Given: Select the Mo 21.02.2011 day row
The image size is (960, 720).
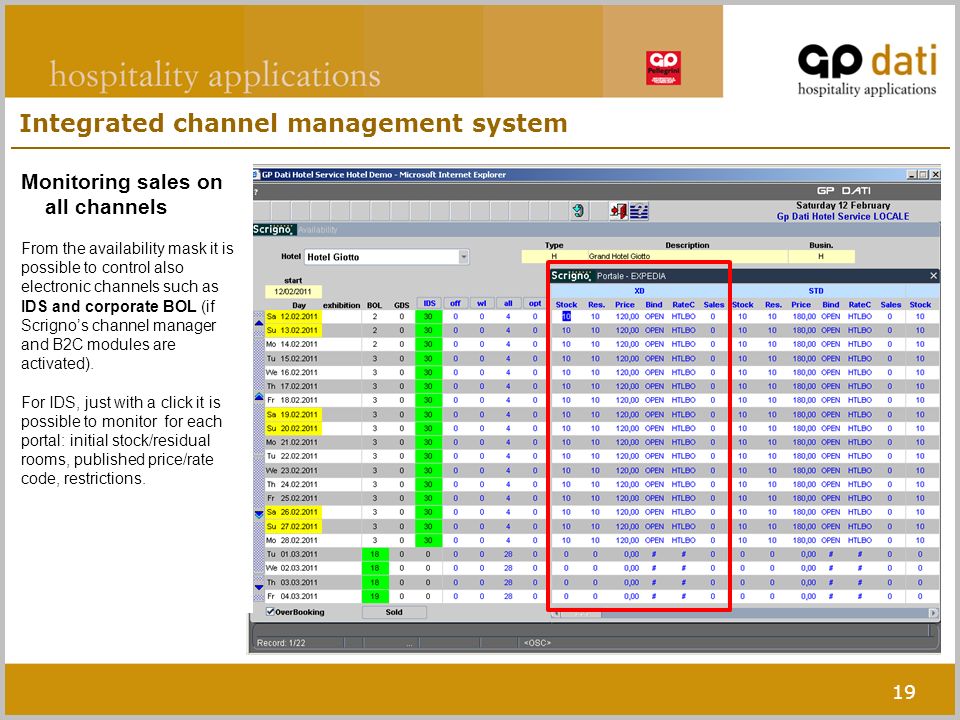Looking at the screenshot, I should [293, 442].
